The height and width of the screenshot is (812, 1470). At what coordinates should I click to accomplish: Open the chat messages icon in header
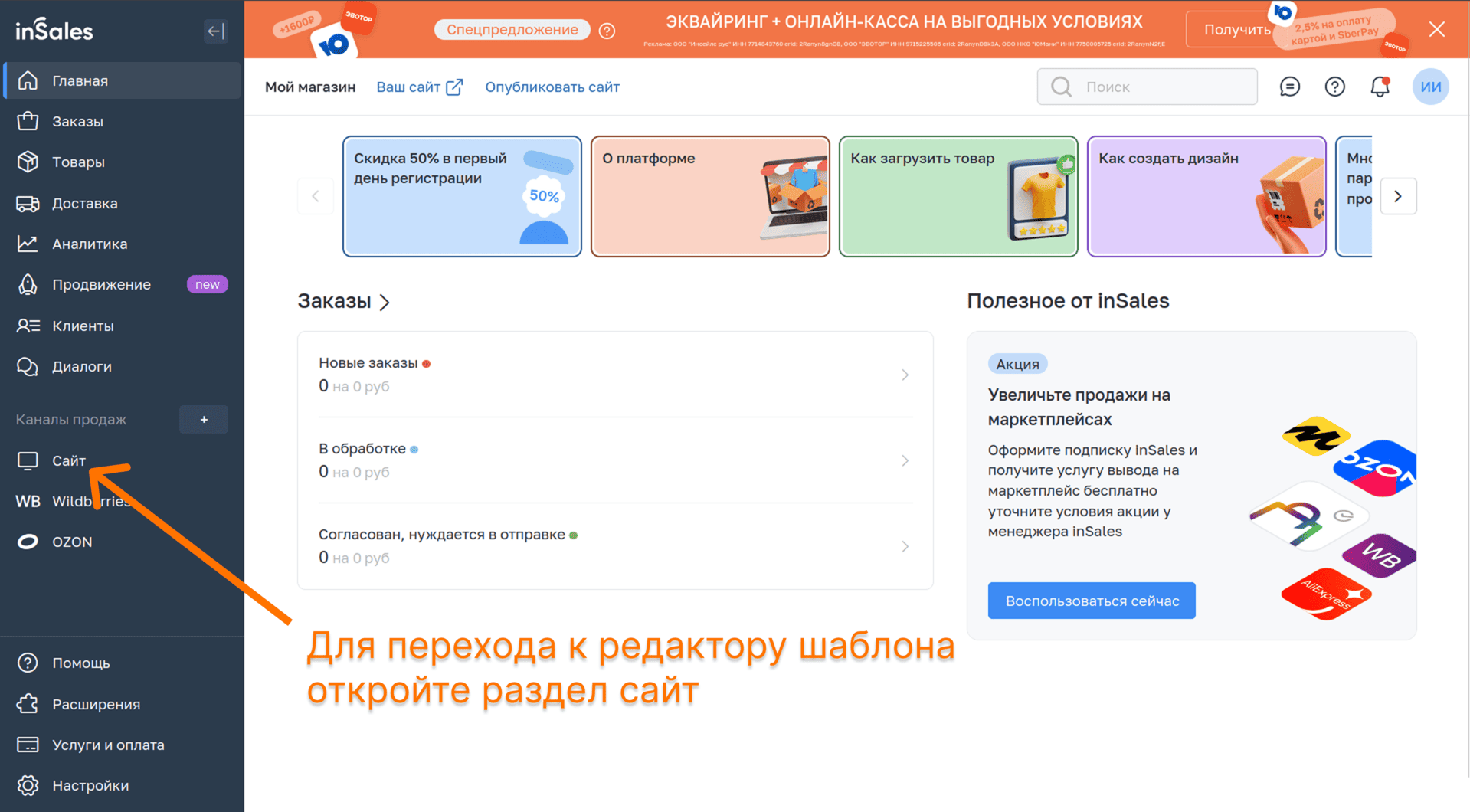(1290, 87)
